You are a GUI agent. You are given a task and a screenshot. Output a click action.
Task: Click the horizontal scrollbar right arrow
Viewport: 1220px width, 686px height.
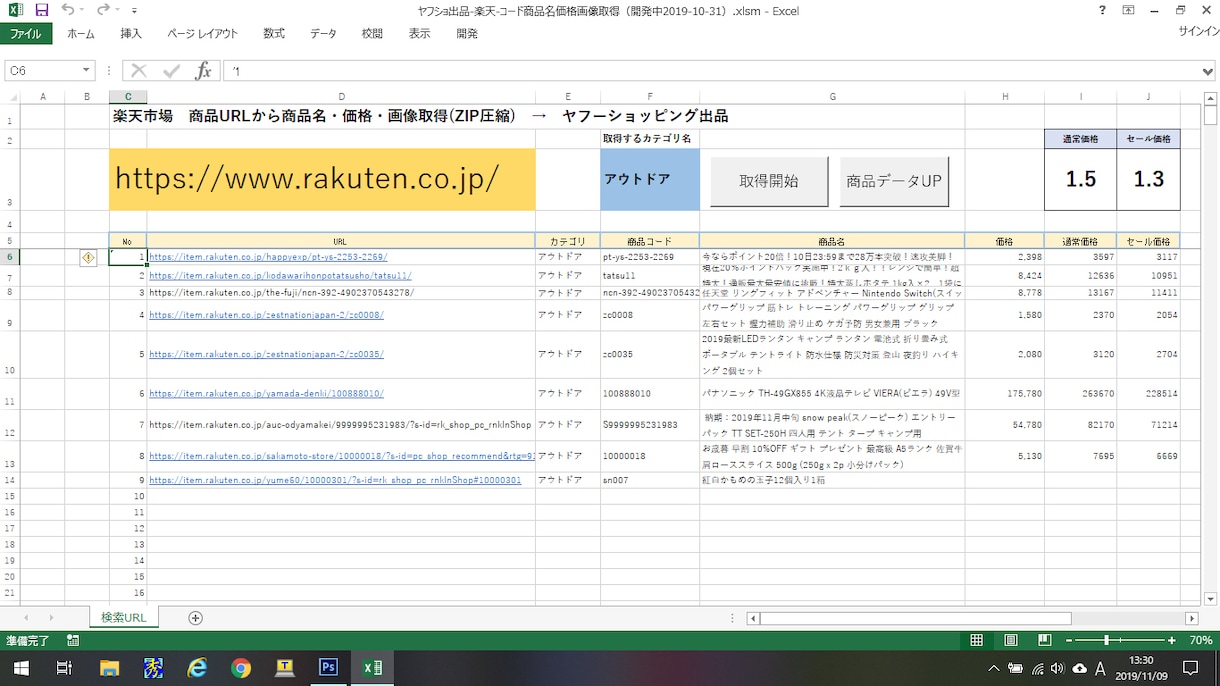(x=1191, y=619)
